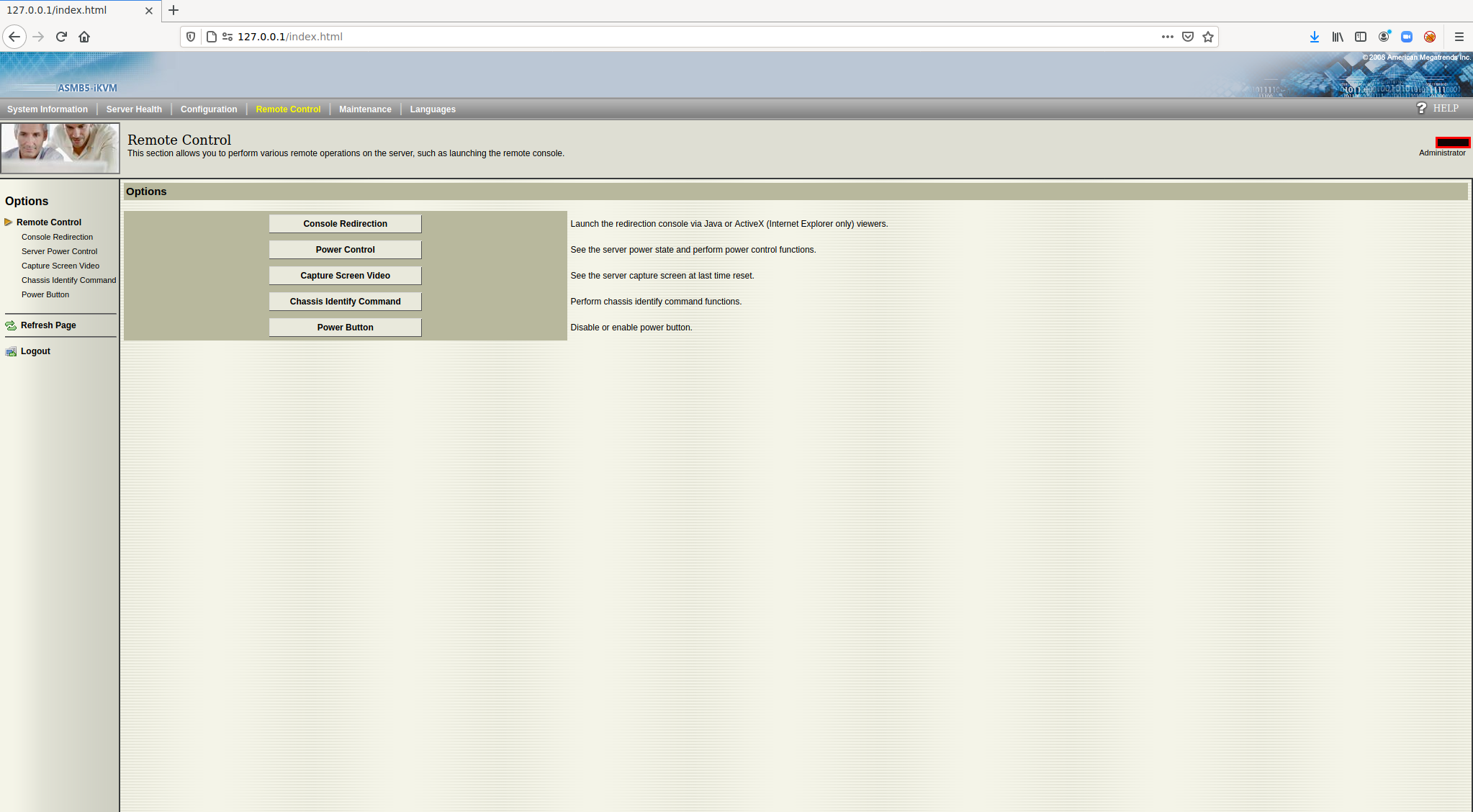
Task: Click the Refresh Page icon in sidebar
Action: pos(11,325)
